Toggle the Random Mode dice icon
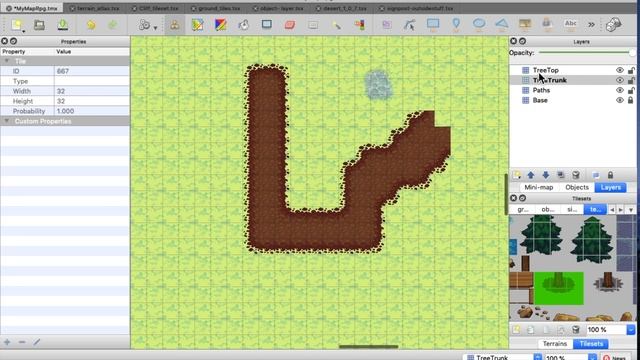640x360 pixels. click(613, 25)
